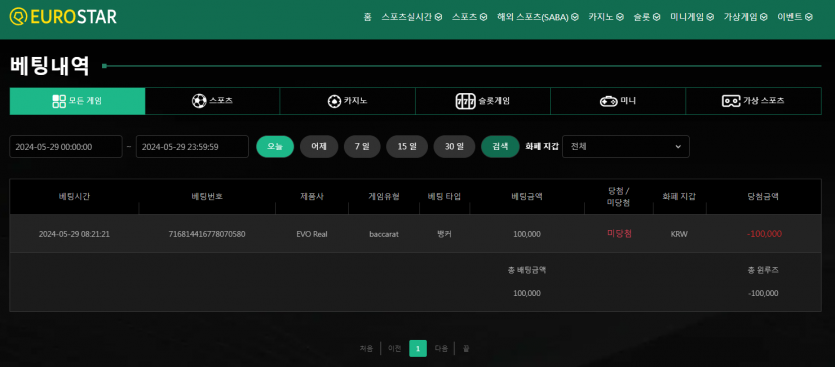
Task: Switch to the 카지노 history tab
Action: point(347,101)
